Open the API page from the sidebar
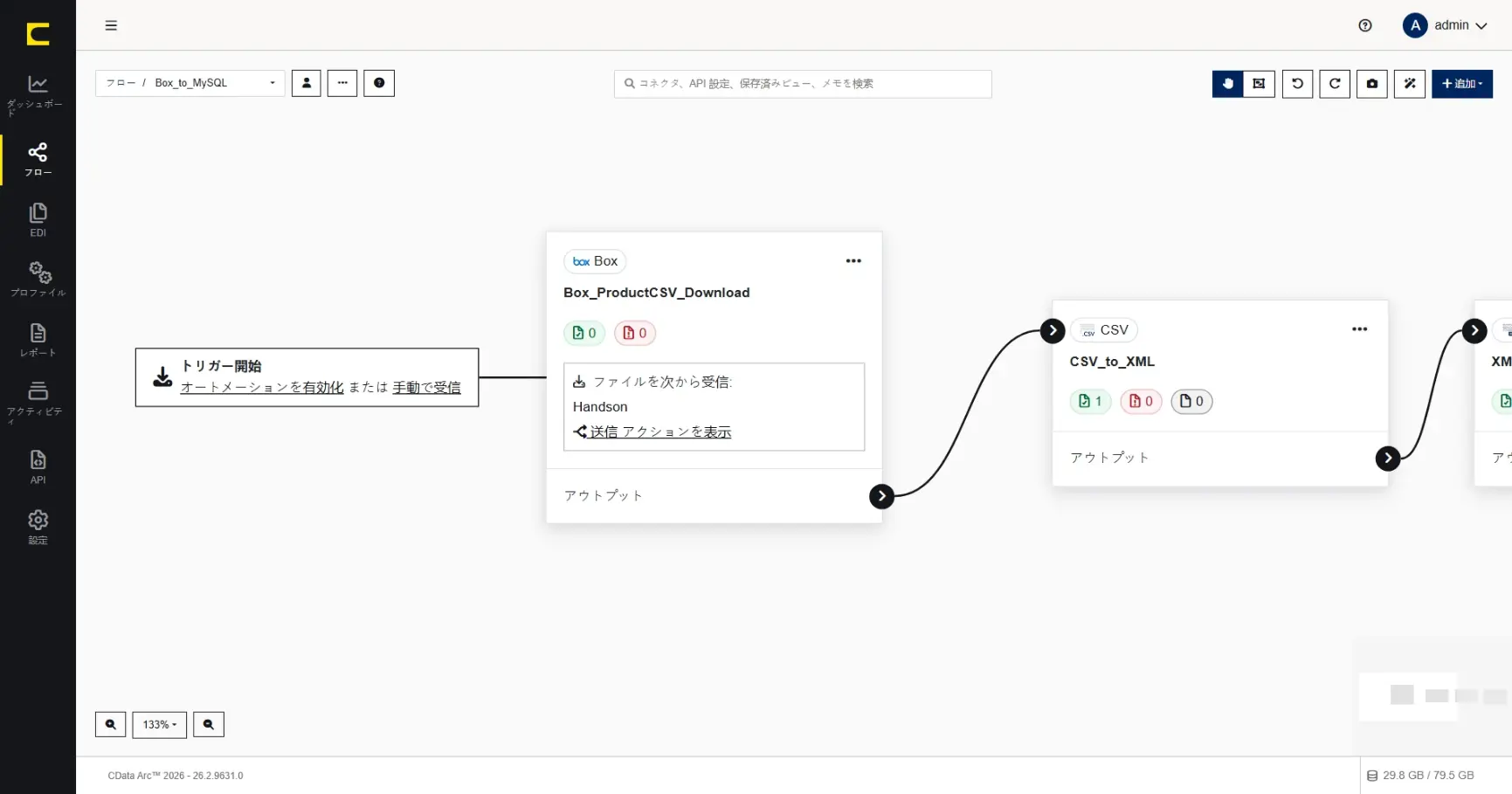This screenshot has width=1512, height=794. (38, 466)
